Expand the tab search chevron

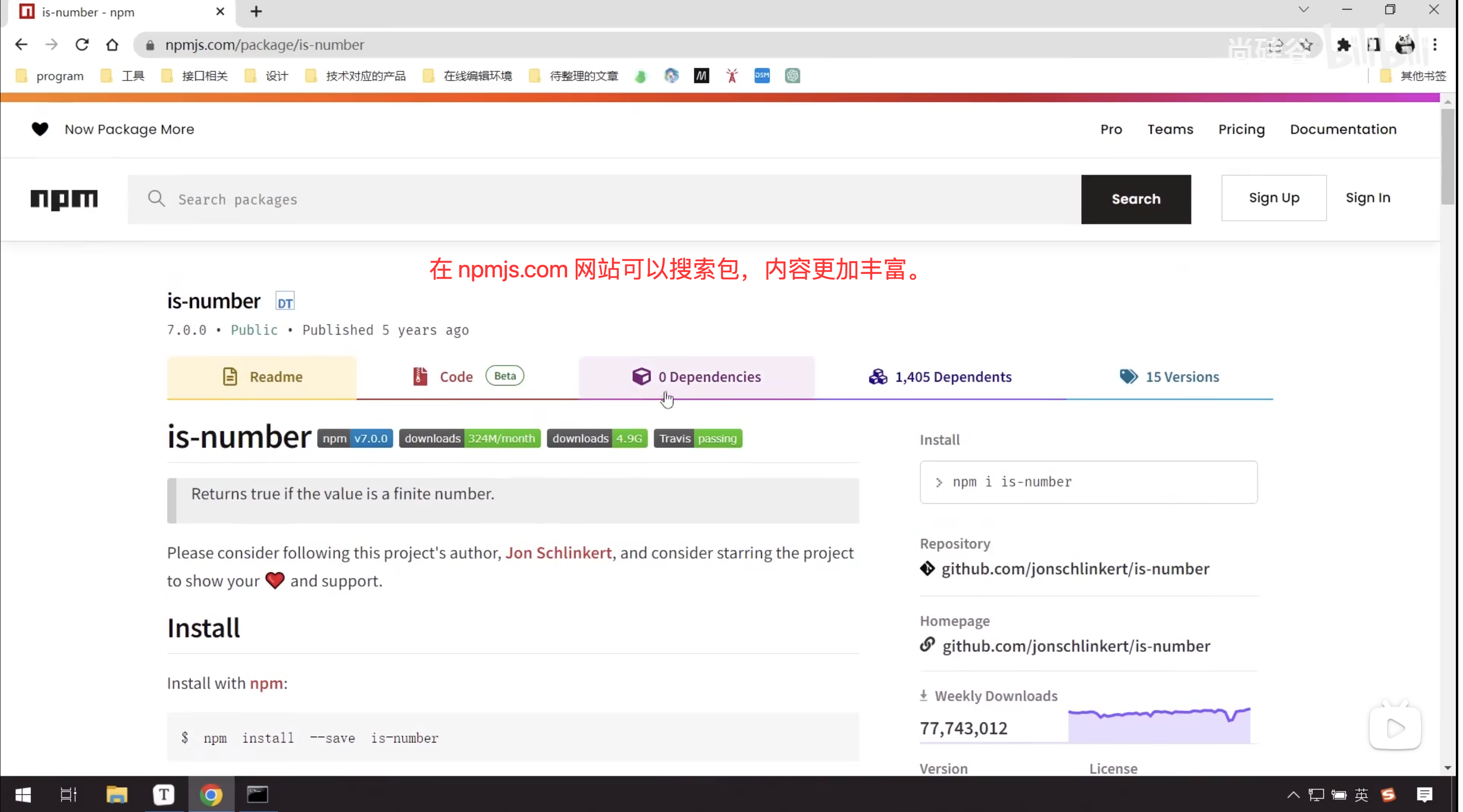coord(1303,10)
